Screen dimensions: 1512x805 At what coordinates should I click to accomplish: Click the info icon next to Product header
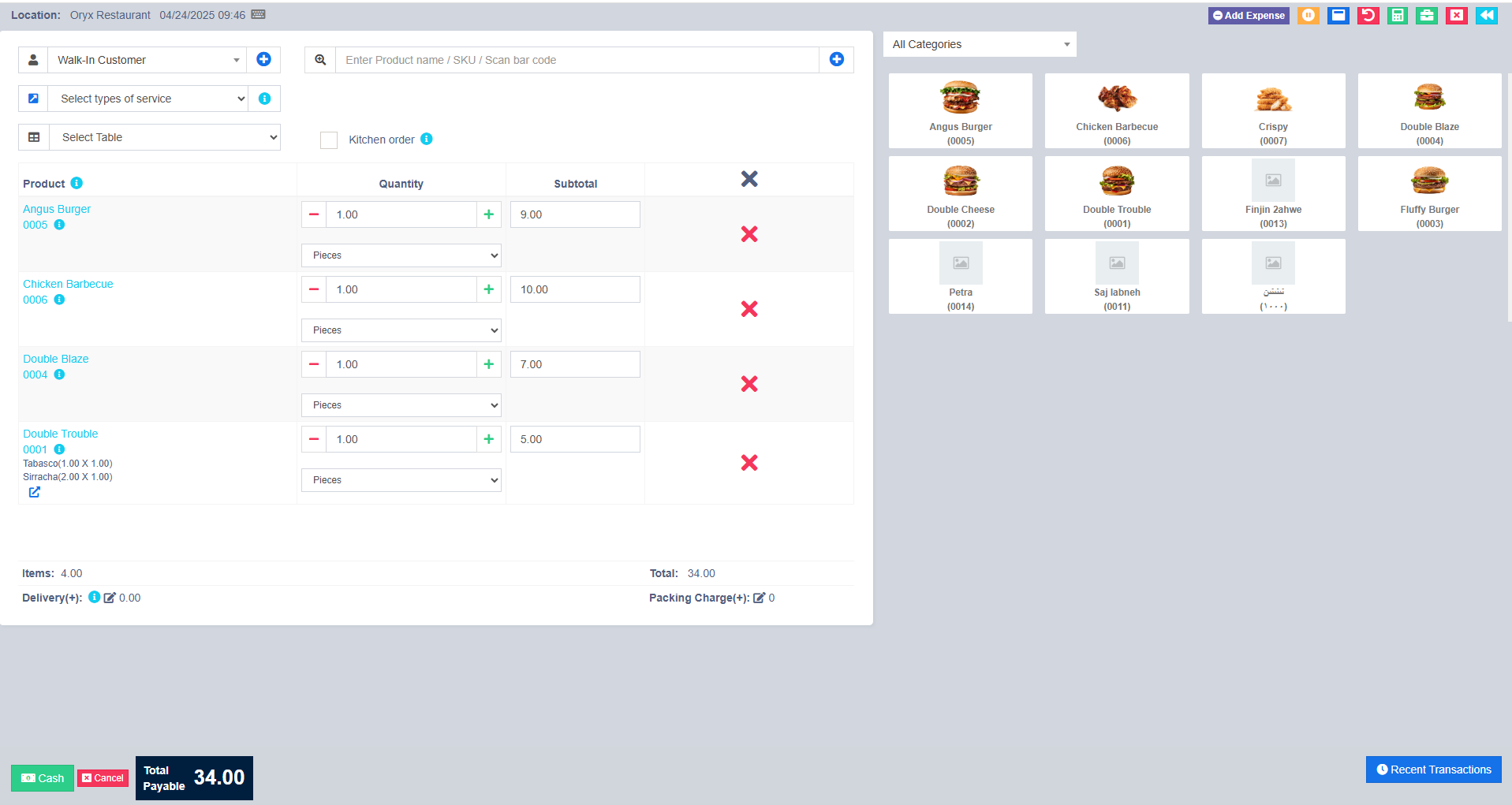77,183
